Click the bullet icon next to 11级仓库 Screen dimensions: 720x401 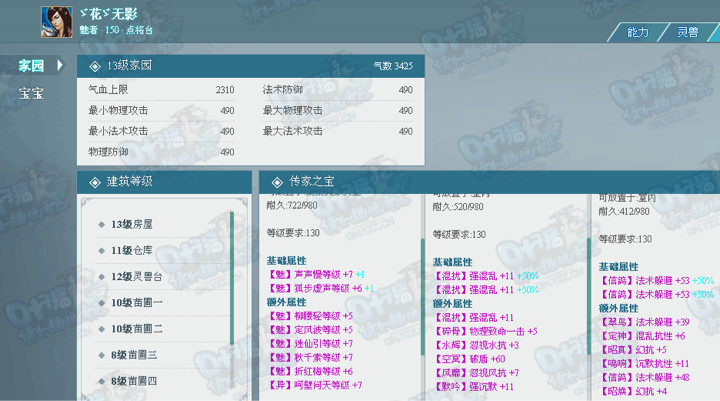(x=102, y=250)
